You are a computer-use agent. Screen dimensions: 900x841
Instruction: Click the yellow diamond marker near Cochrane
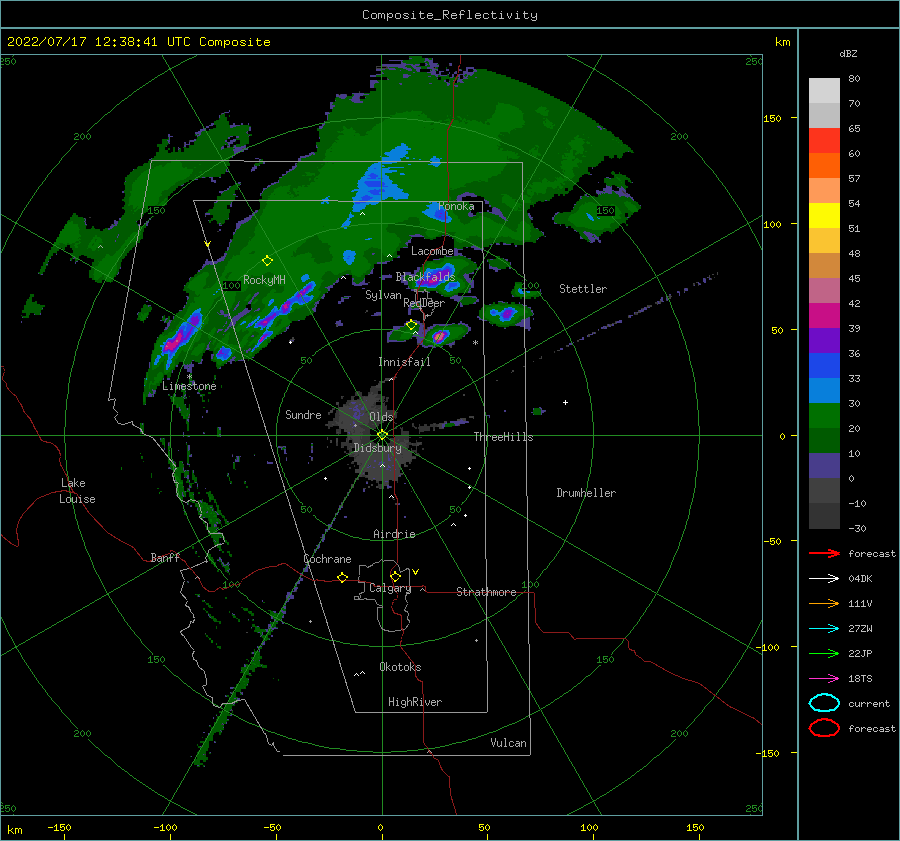click(343, 577)
